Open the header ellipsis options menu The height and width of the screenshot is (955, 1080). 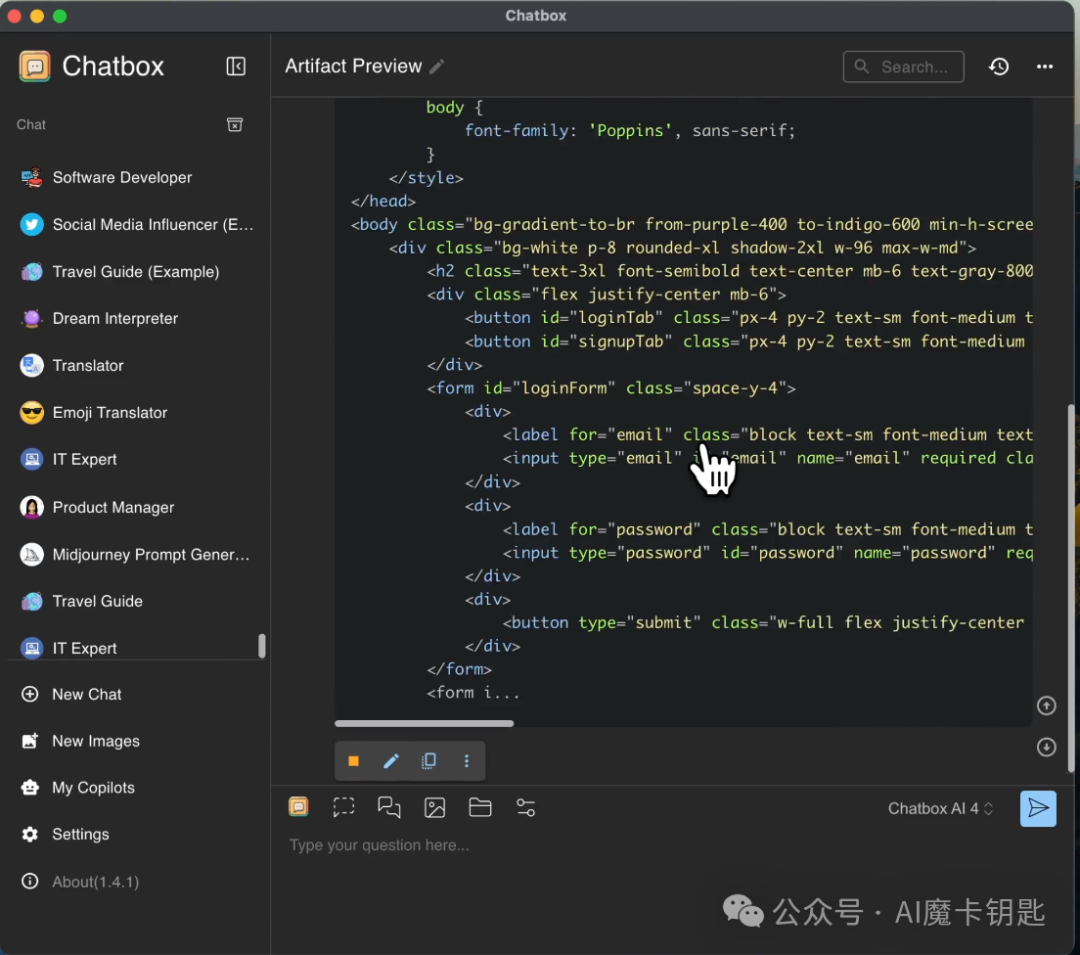(x=1045, y=66)
